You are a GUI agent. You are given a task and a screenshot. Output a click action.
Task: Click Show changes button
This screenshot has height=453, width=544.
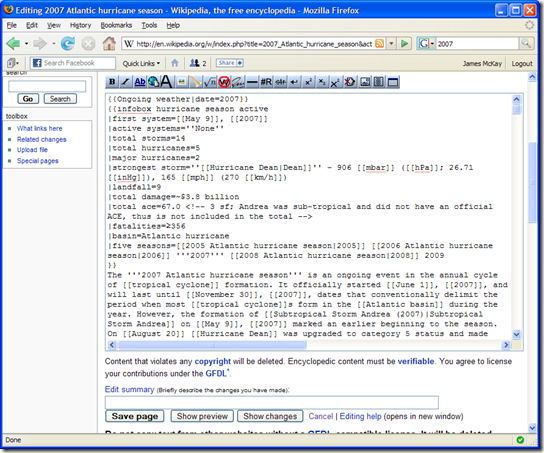tap(270, 416)
